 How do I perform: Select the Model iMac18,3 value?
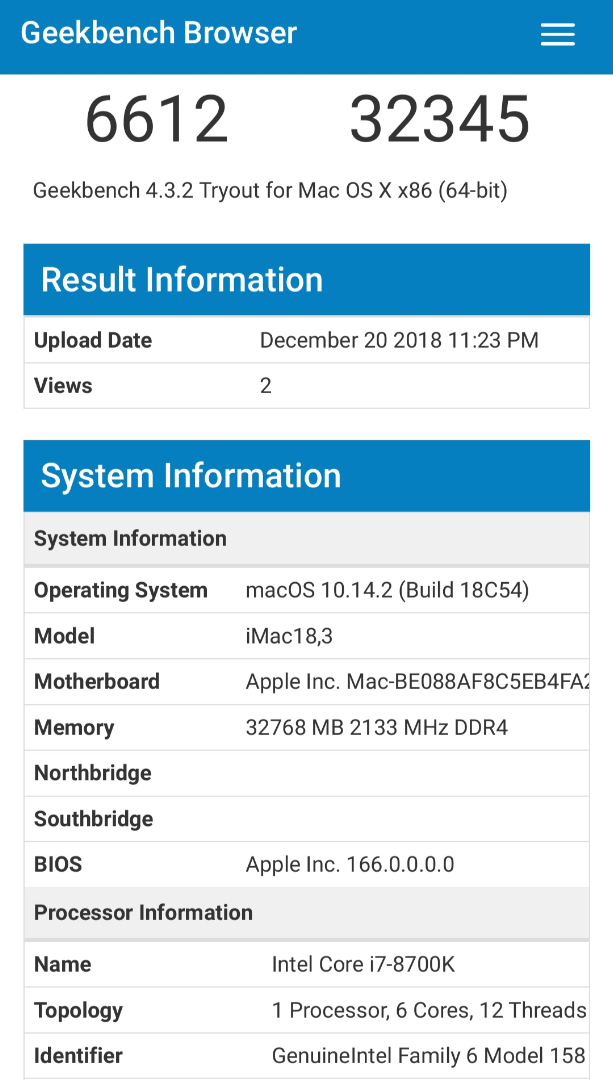pos(289,636)
